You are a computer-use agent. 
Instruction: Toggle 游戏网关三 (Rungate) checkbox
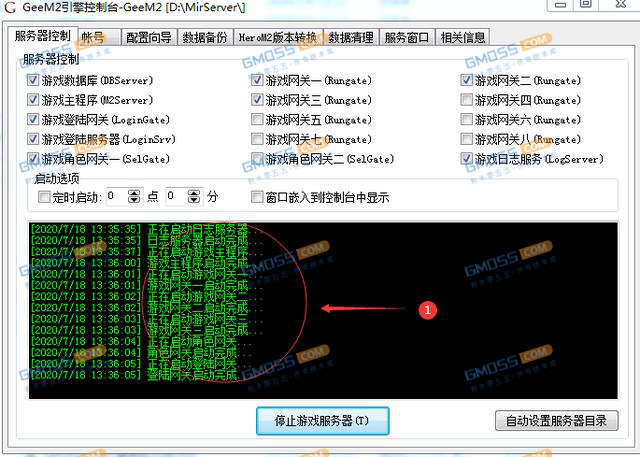pos(257,100)
